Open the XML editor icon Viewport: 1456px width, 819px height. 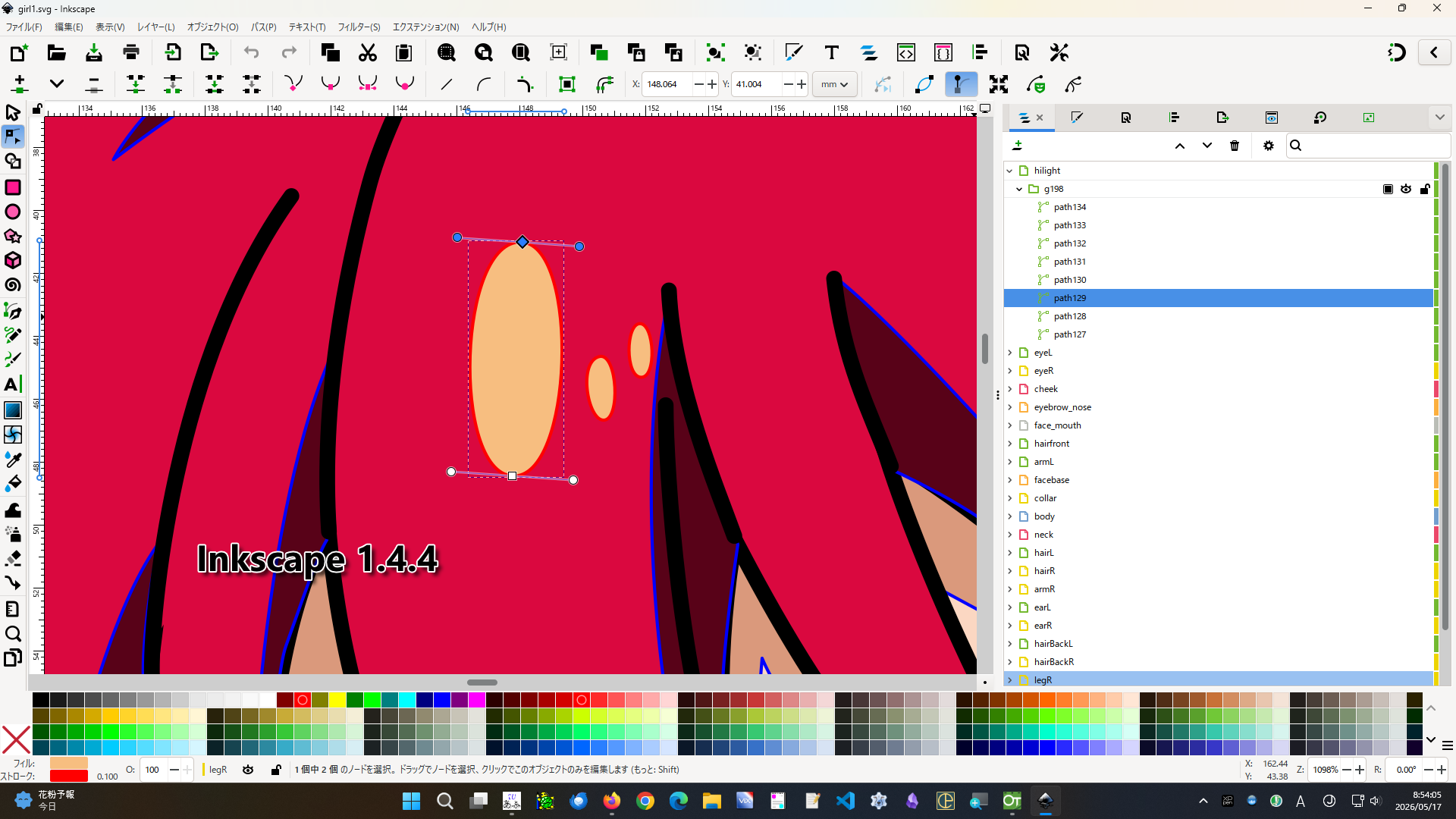pyautogui.click(x=906, y=52)
